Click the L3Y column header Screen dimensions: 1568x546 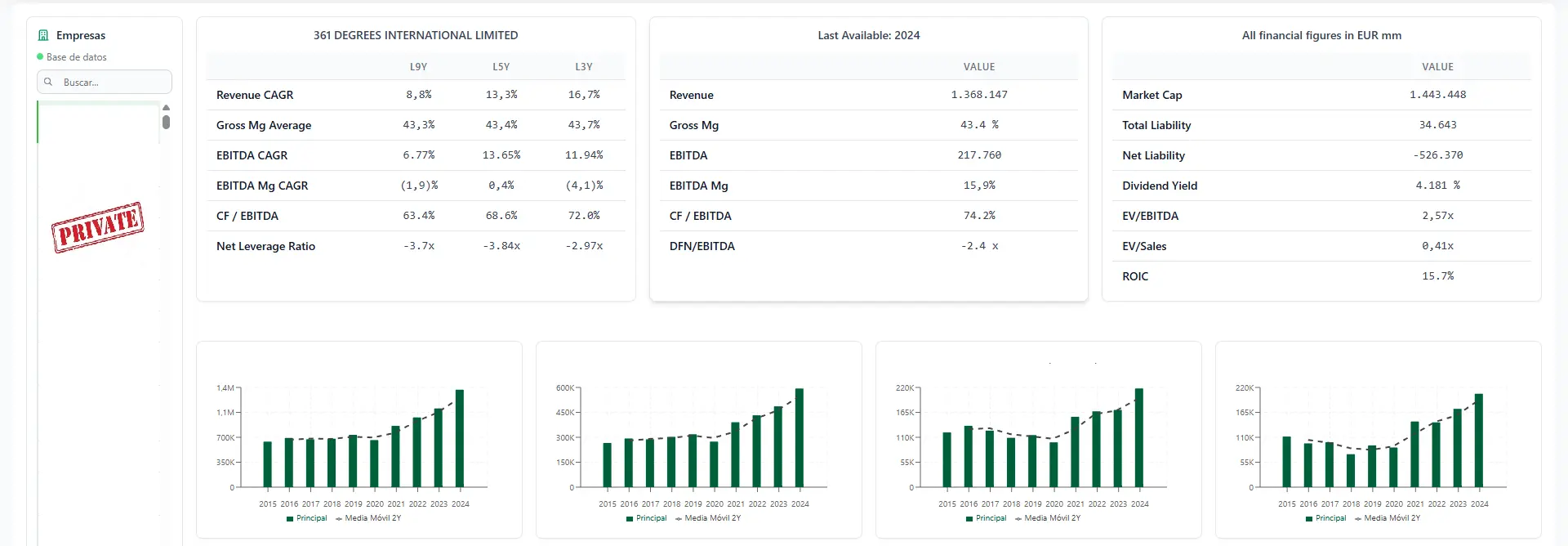pyautogui.click(x=583, y=67)
